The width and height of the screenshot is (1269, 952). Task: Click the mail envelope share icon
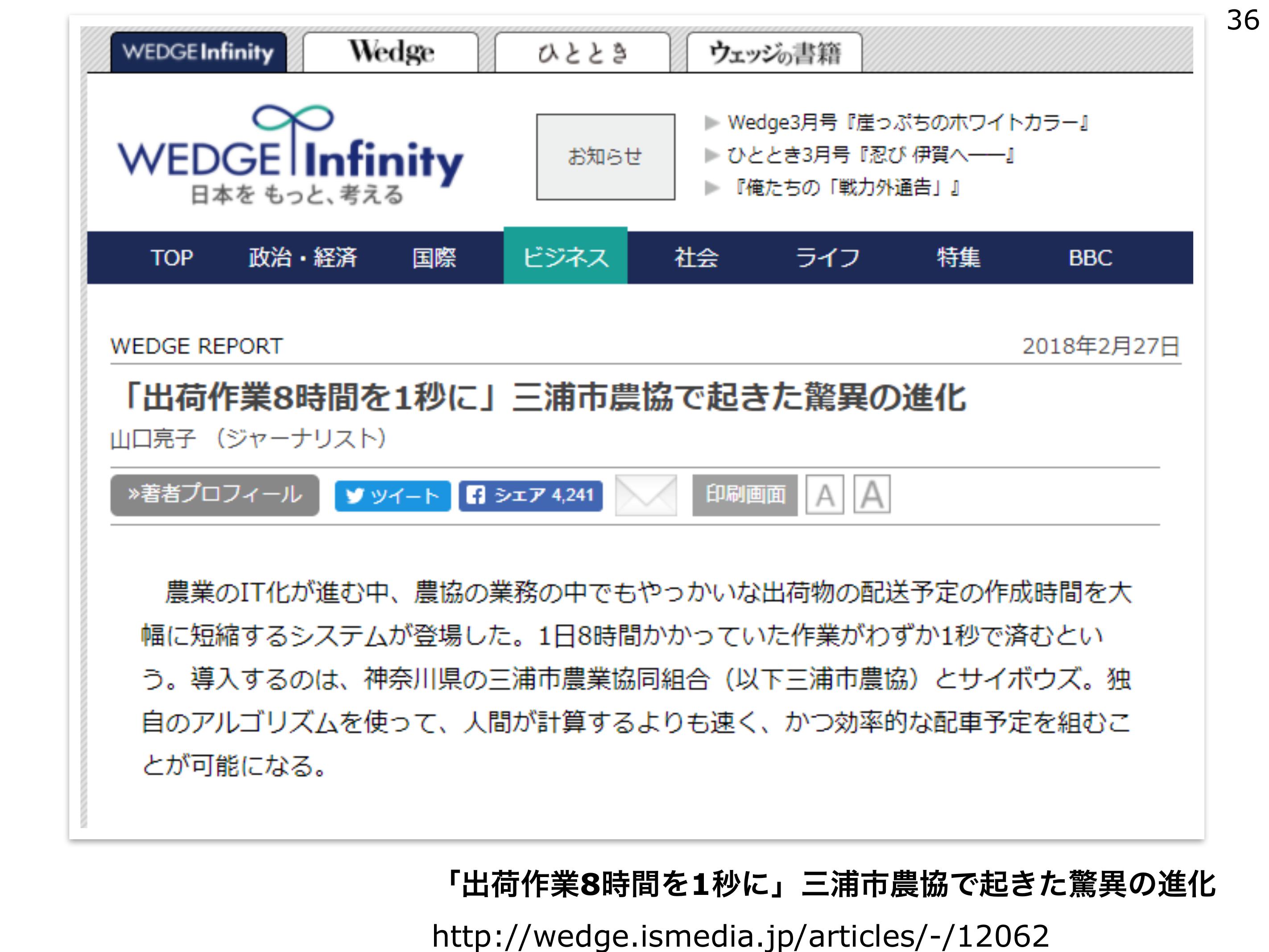pyautogui.click(x=645, y=495)
